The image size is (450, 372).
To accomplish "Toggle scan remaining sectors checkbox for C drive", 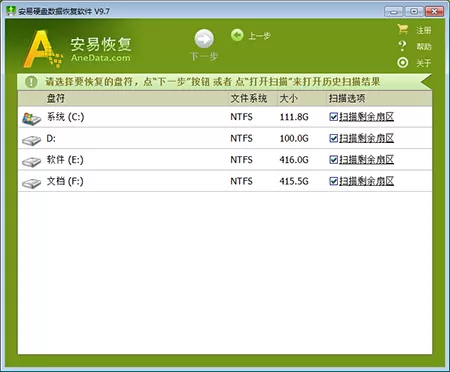I will (x=333, y=117).
